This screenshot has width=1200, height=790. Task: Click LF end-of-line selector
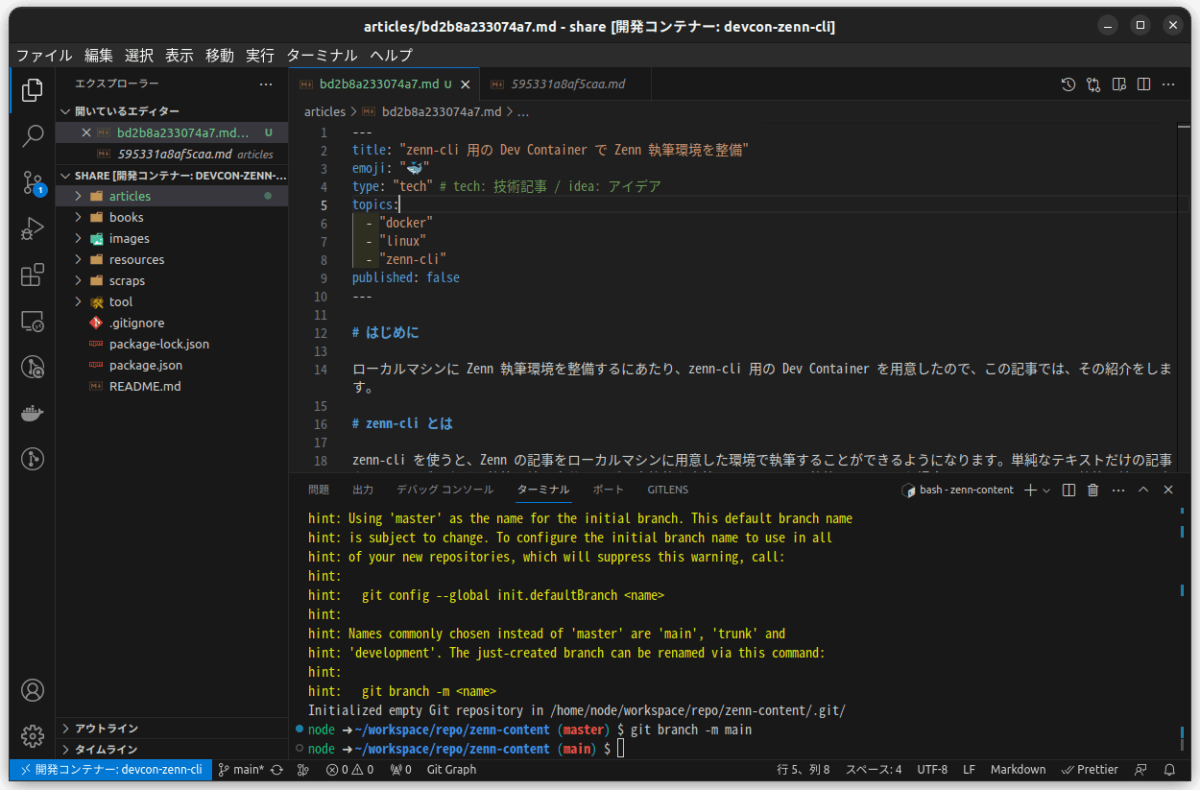point(969,770)
